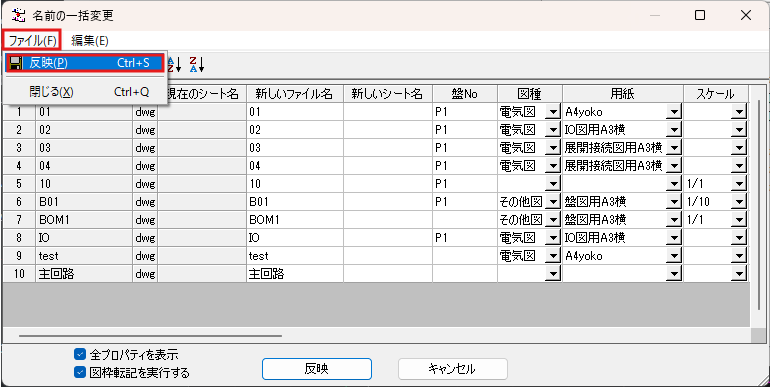Click the 盤No cell P1 in row IO
Image resolution: width=770 pixels, height=387 pixels.
click(465, 238)
